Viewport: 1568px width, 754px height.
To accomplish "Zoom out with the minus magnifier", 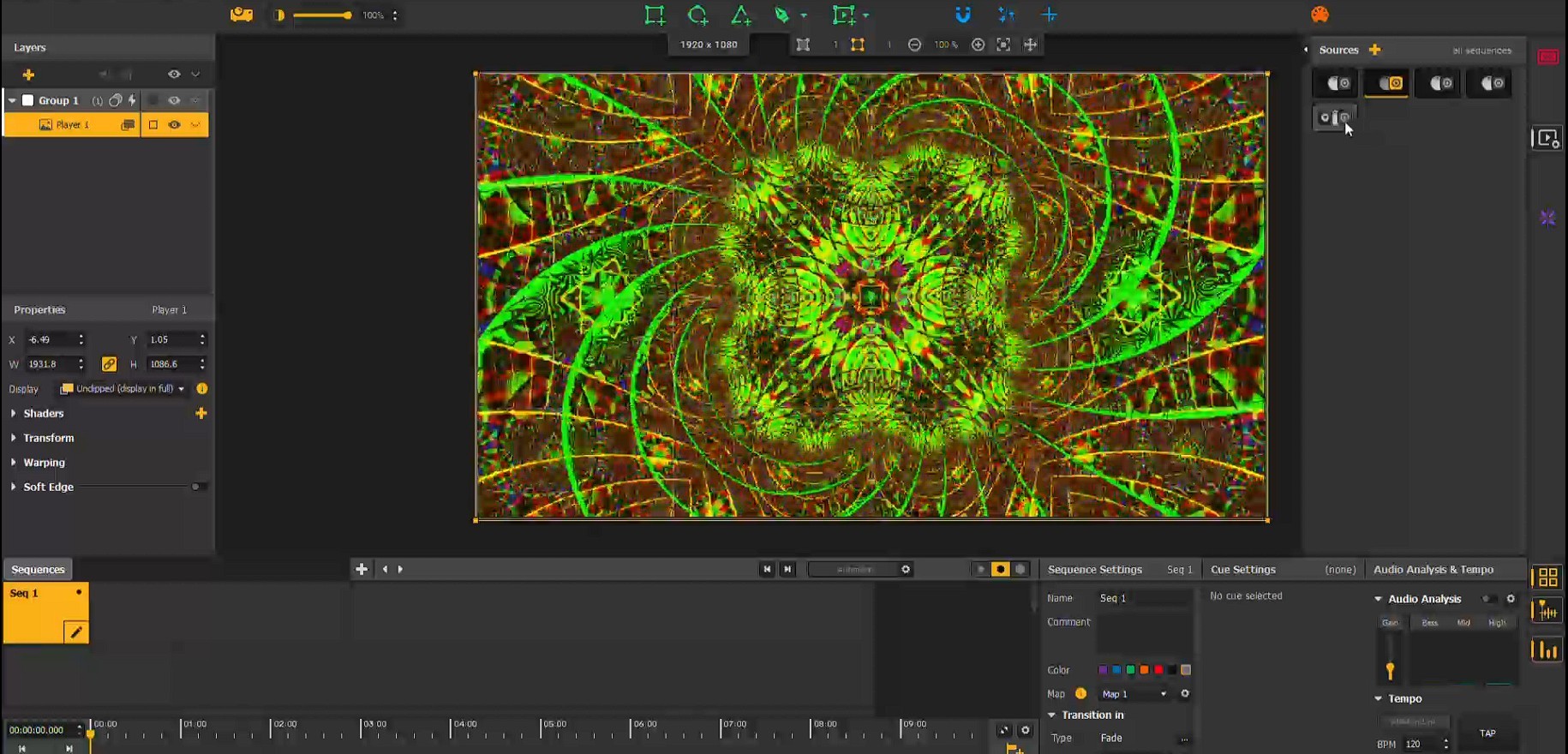I will click(x=914, y=45).
